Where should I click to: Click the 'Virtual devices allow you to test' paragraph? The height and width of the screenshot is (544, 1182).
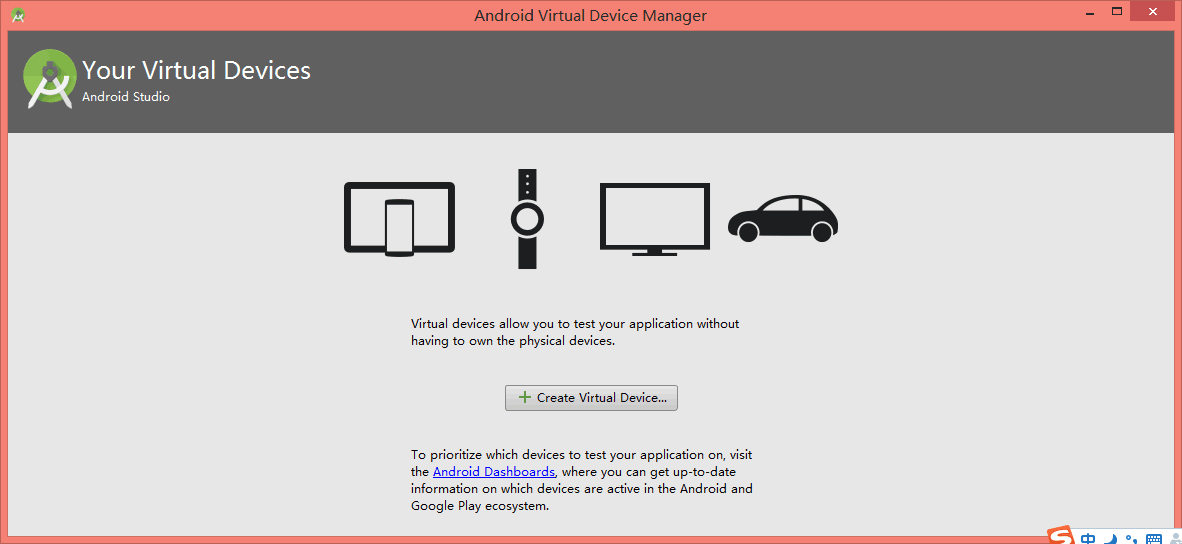(x=575, y=332)
